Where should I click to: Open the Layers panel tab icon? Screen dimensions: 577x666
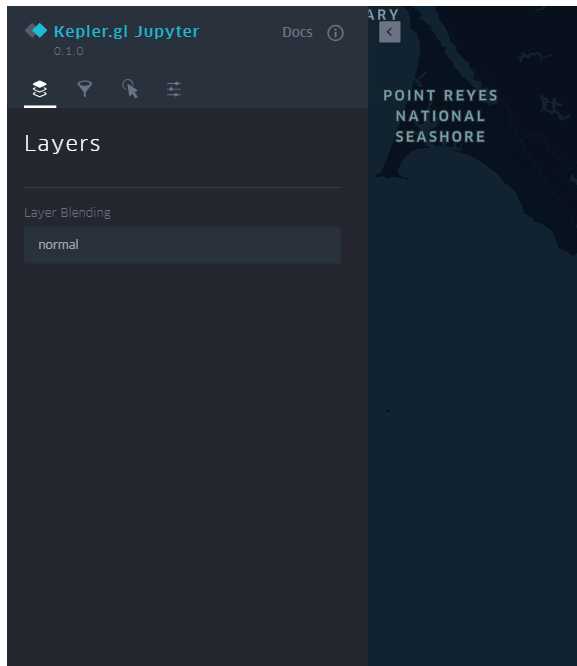click(40, 89)
